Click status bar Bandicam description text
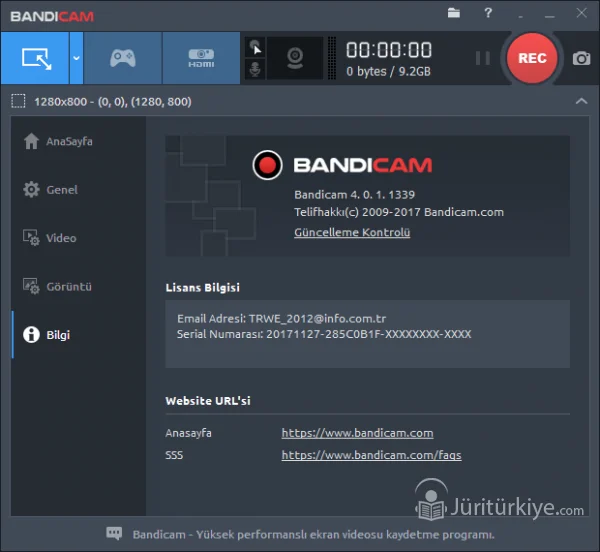This screenshot has width=600, height=552. point(313,534)
